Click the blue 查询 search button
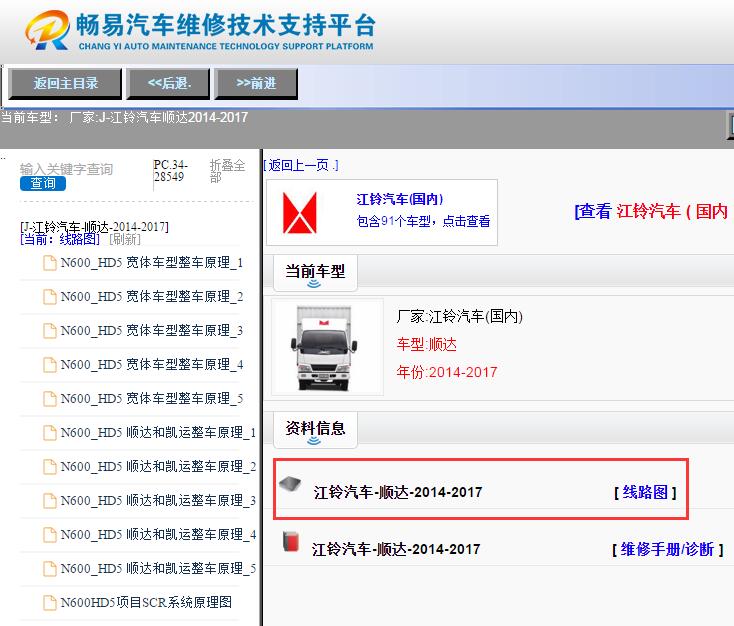Image resolution: width=734 pixels, height=626 pixels. pyautogui.click(x=43, y=183)
